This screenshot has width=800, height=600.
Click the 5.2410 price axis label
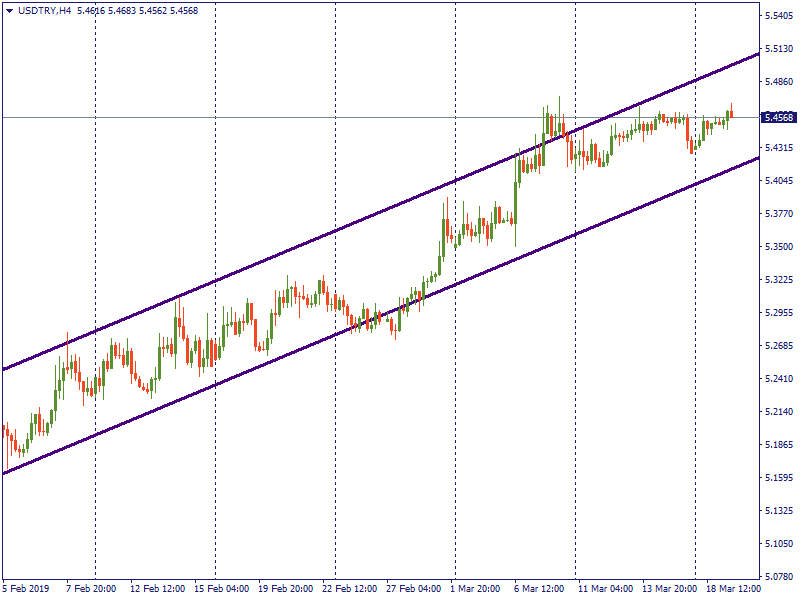(778, 379)
